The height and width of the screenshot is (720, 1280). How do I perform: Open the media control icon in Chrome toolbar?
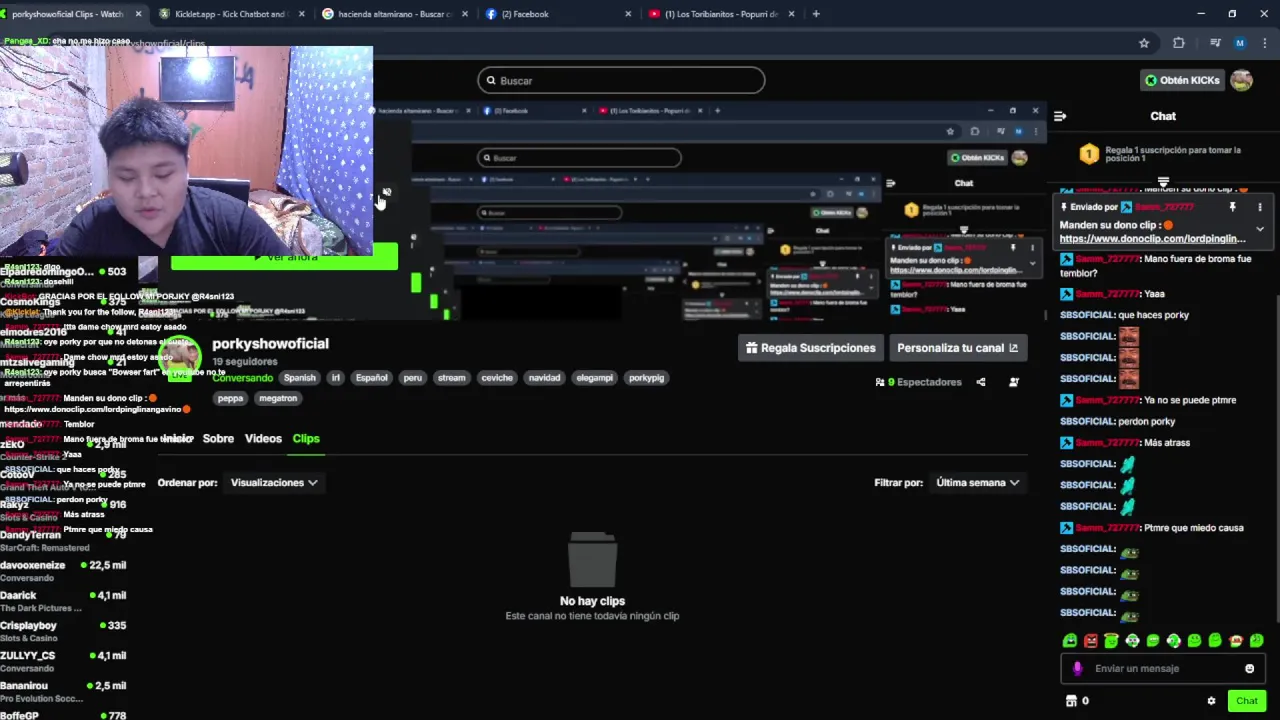point(1215,43)
